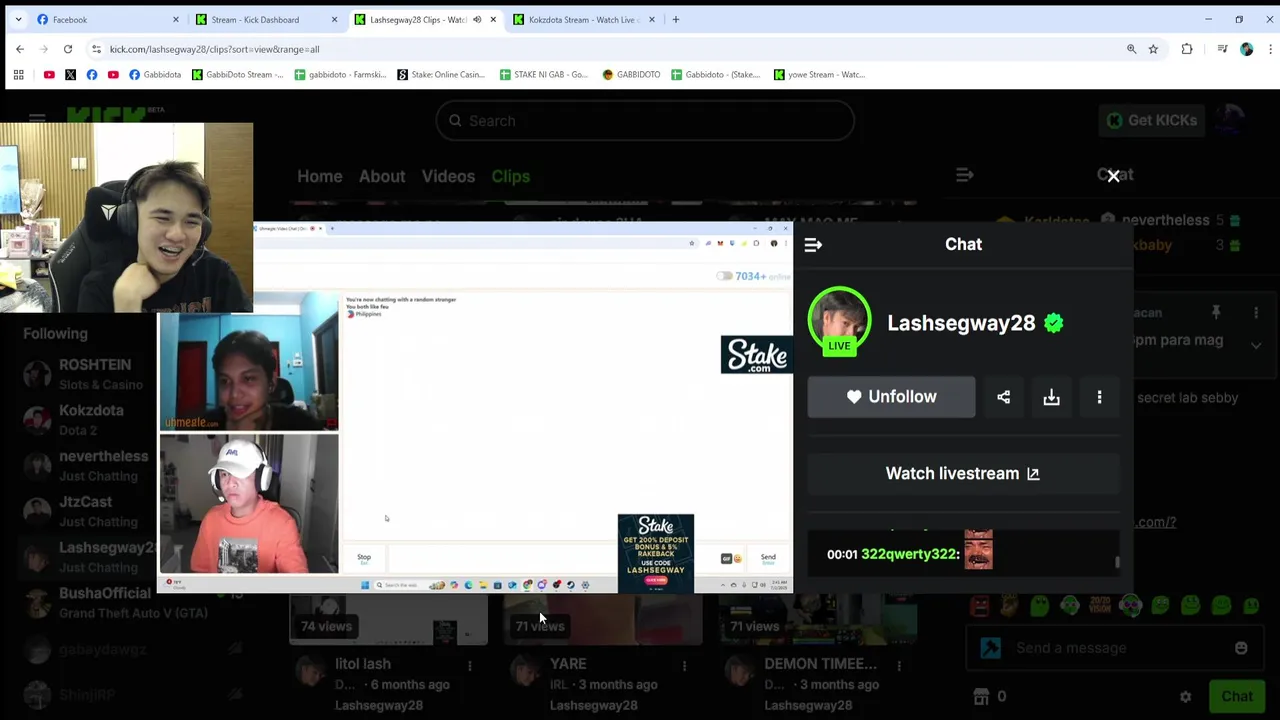The image size is (1280, 720).
Task: Click the Get KICKS button
Action: (x=1150, y=120)
